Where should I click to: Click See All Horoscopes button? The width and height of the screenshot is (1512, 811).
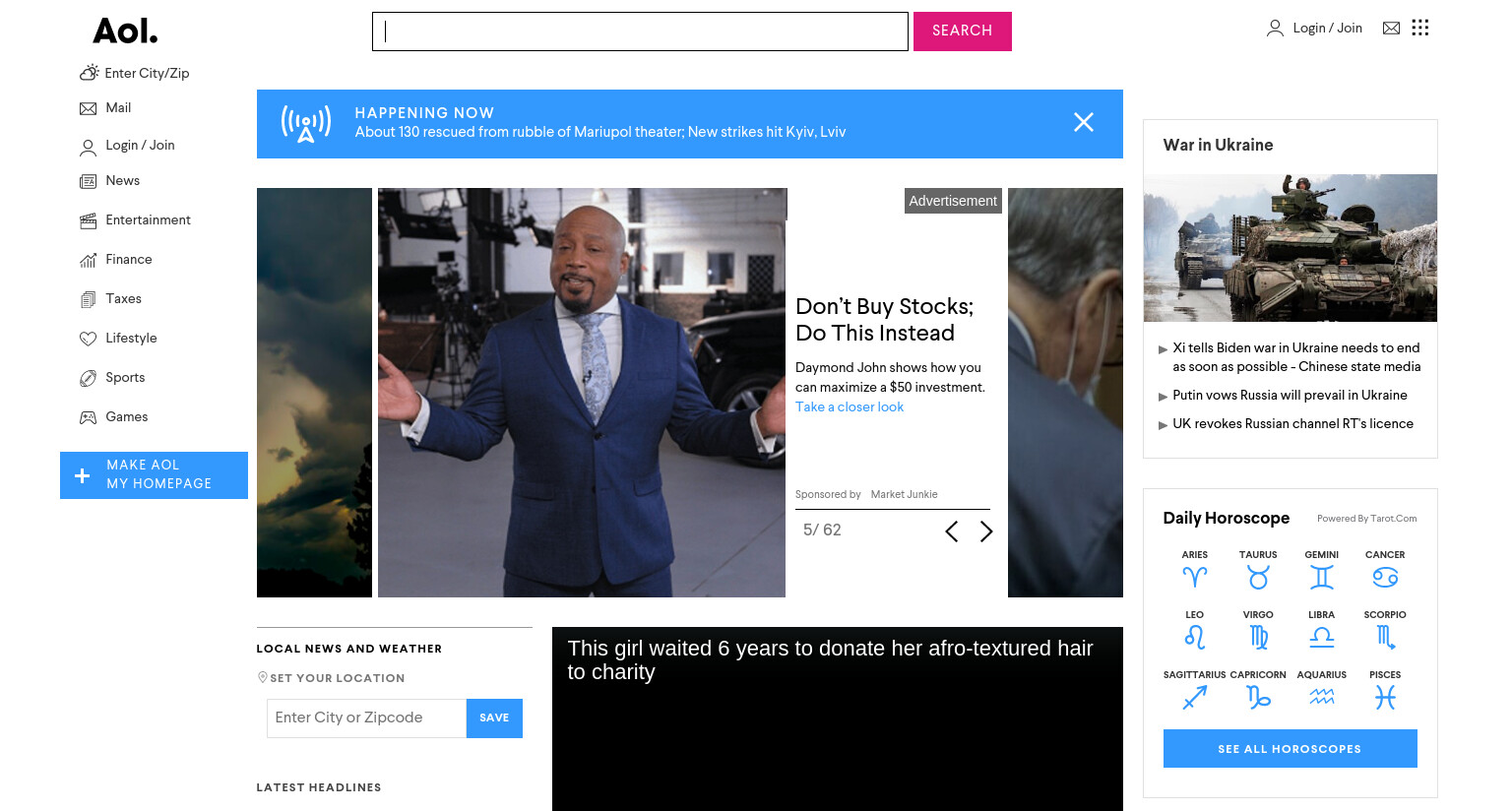pos(1290,749)
